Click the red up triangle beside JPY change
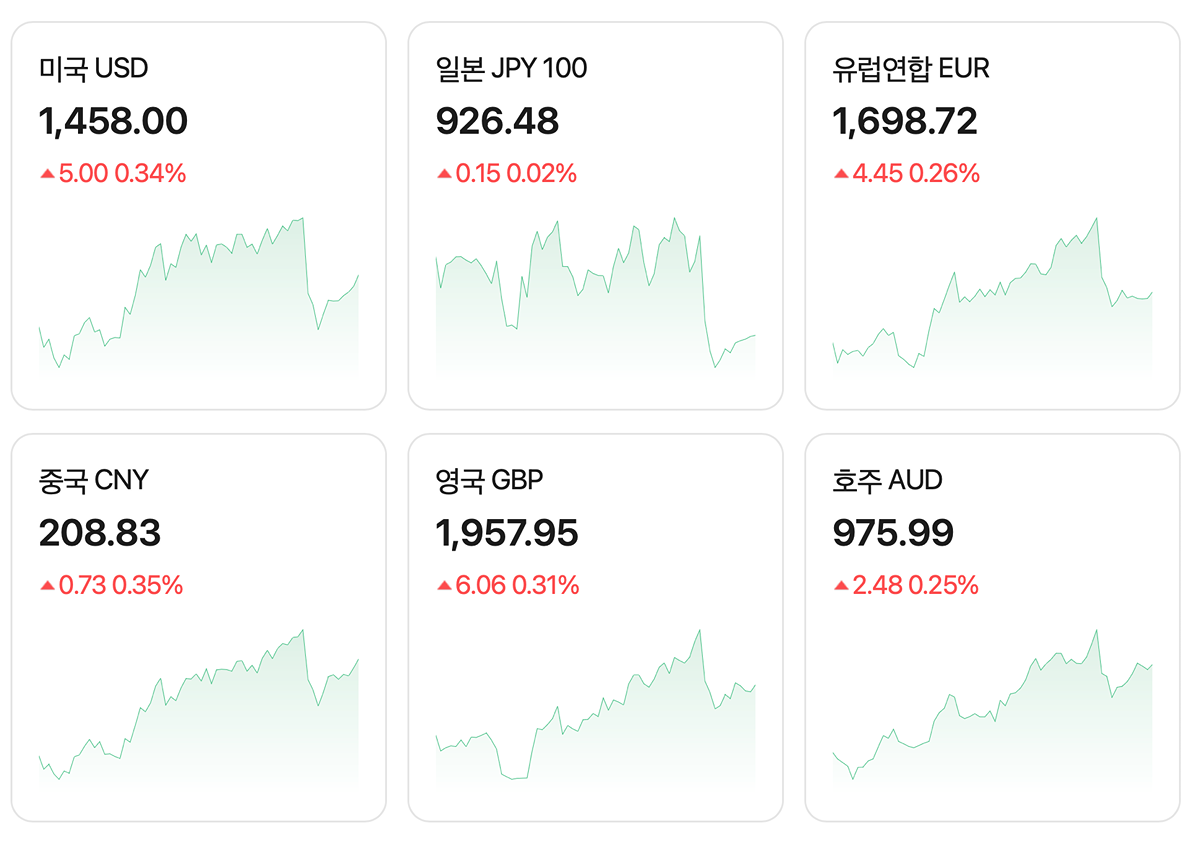 (x=444, y=174)
